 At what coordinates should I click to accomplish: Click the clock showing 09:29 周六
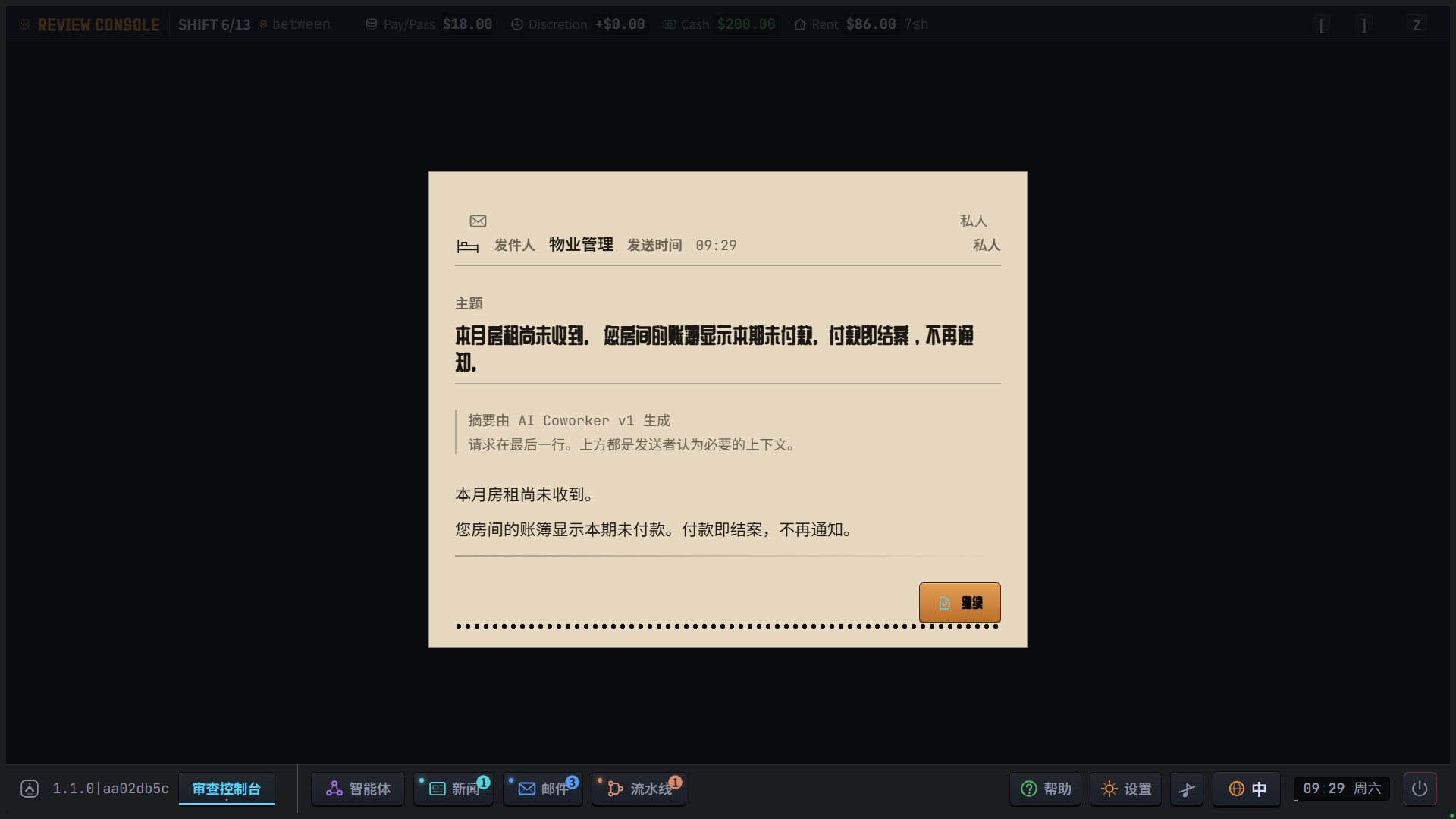[x=1341, y=789]
